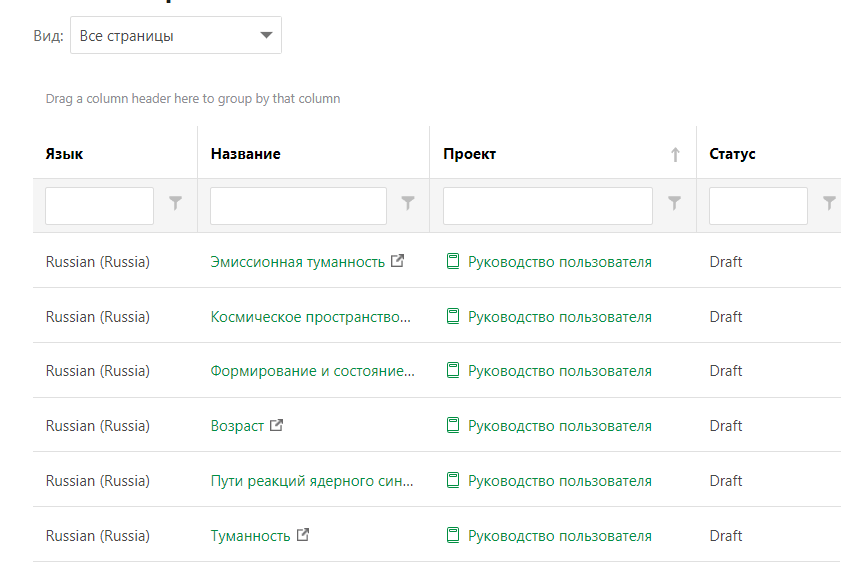This screenshot has width=841, height=562.
Task: Open the Космическое пространство page link
Action: (x=310, y=317)
